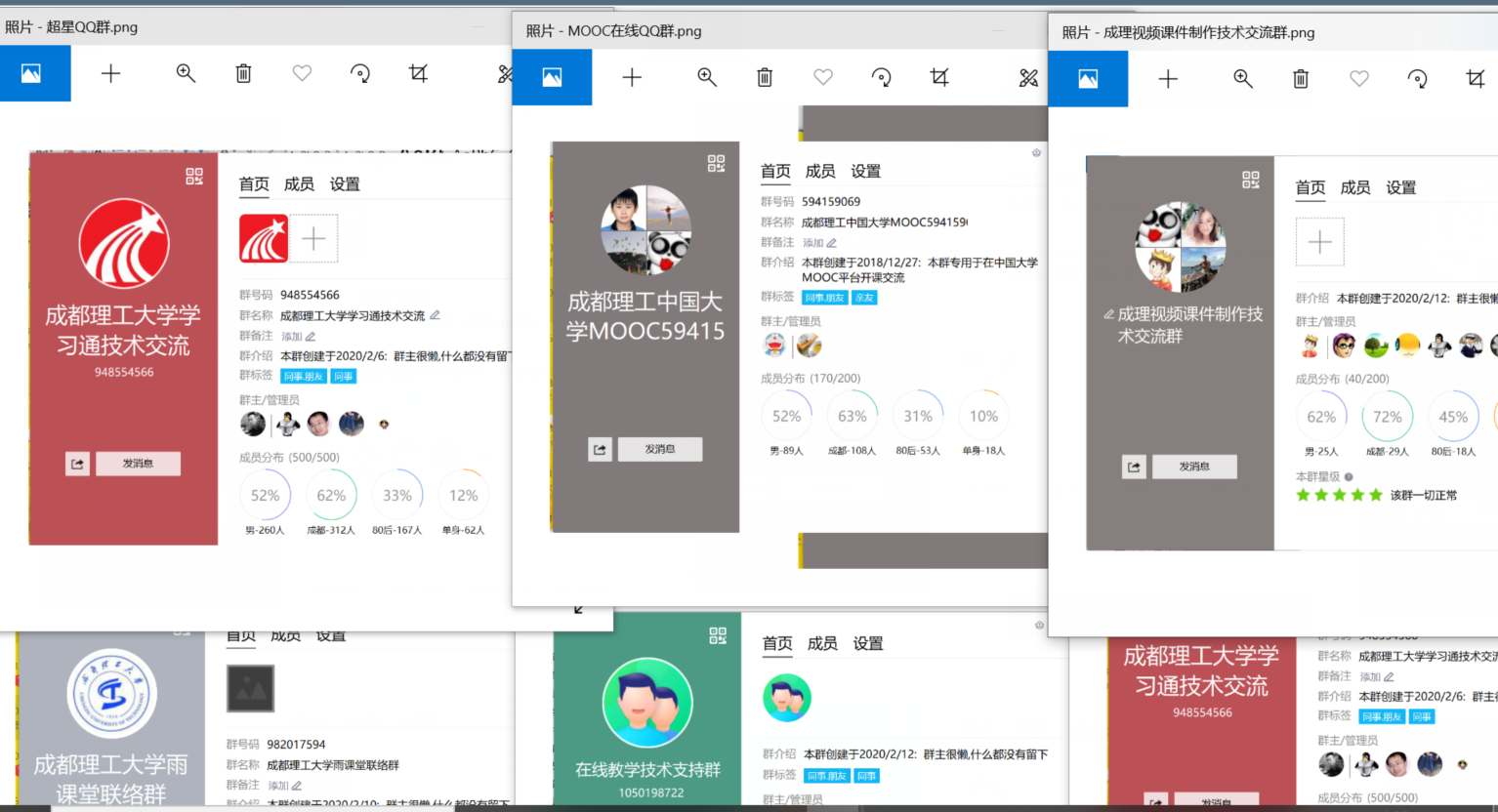Select 首页 tab in 超星QQ群 picture
Viewport: 1498px width, 812px height.
pos(254,184)
